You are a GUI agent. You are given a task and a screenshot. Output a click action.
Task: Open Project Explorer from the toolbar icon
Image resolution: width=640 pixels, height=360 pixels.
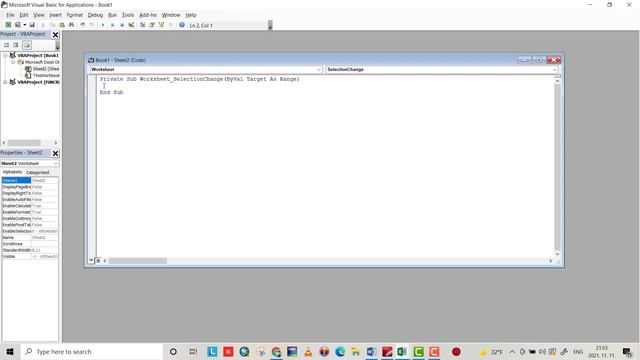pos(142,25)
